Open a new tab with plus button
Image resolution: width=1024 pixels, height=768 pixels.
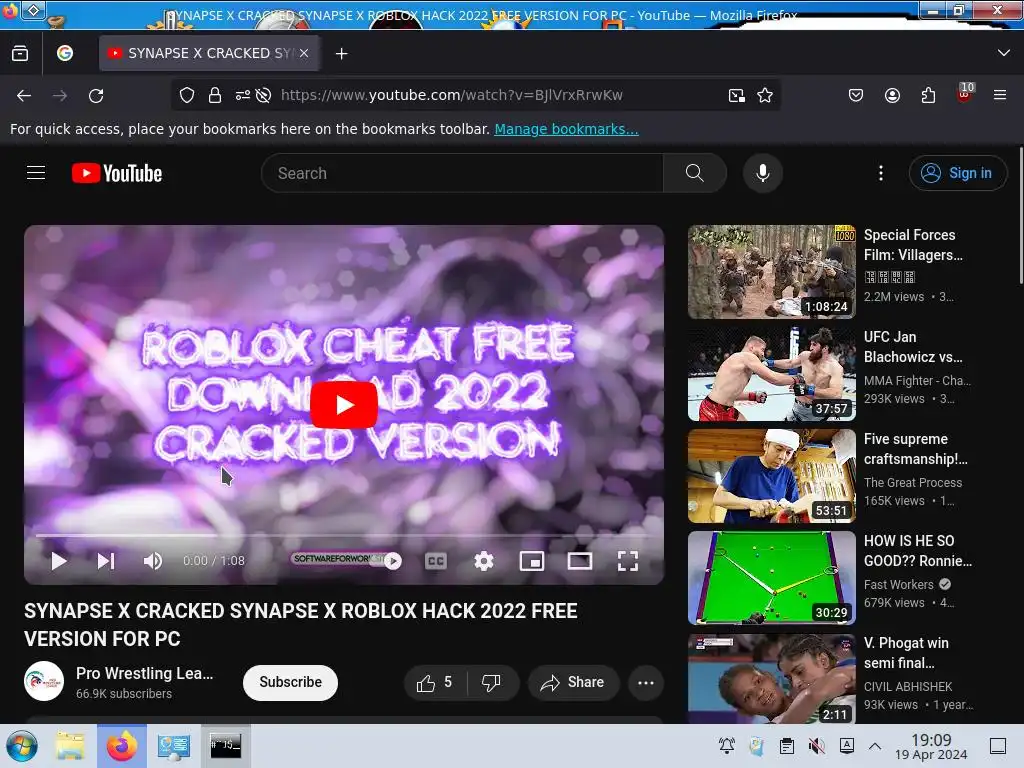click(x=342, y=54)
